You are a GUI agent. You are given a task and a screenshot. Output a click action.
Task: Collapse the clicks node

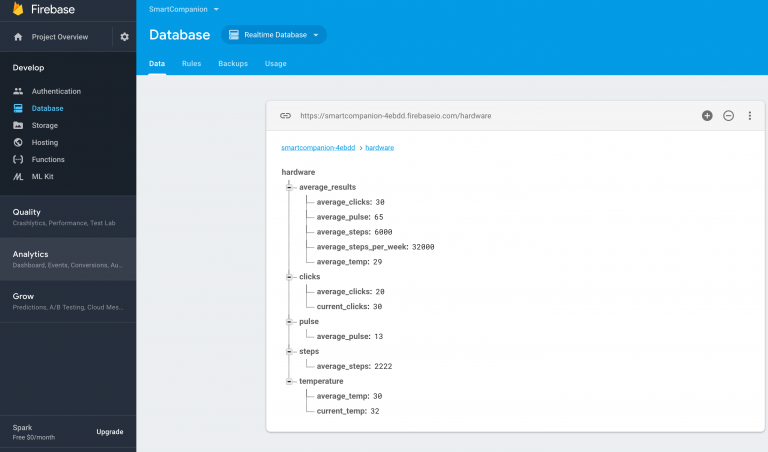(x=289, y=277)
